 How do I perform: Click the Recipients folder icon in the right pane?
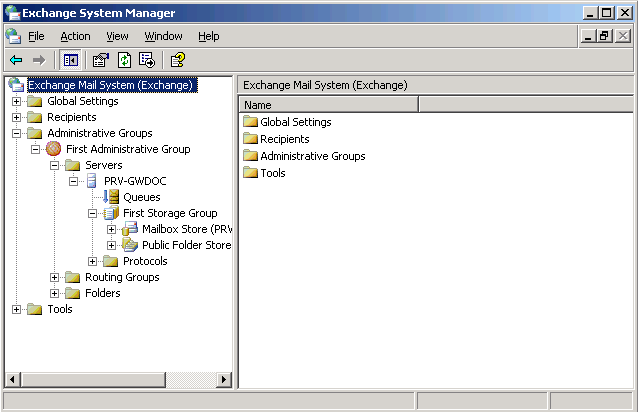point(251,139)
